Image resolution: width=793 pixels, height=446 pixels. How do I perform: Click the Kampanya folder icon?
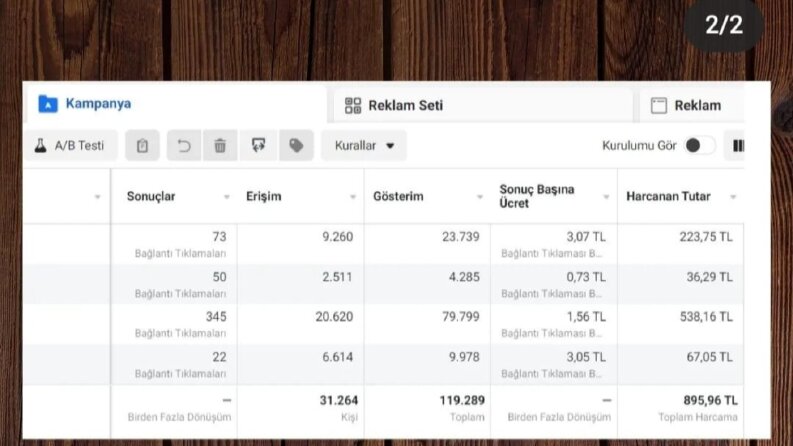(x=48, y=104)
